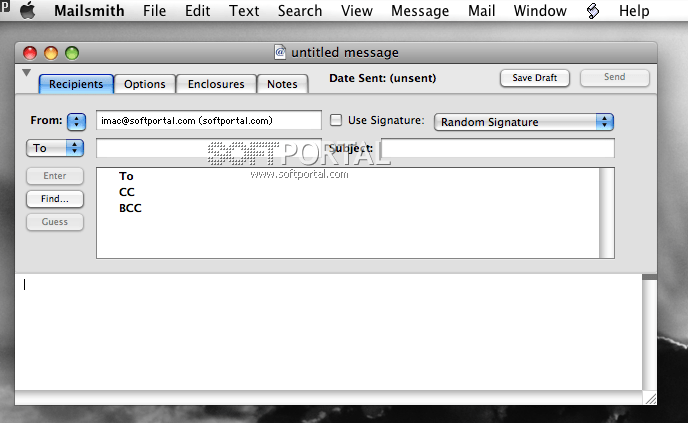Viewport: 688px width, 423px height.
Task: Click the Guess button
Action: point(54,222)
